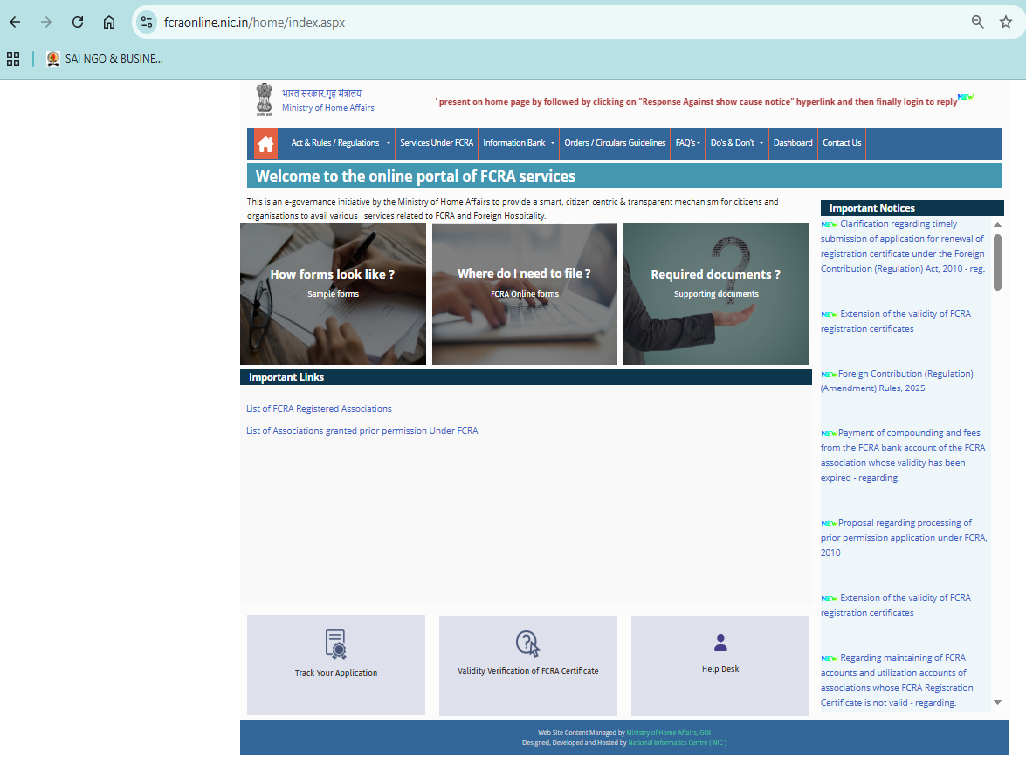Open browser home page icon
This screenshot has width=1026, height=776.
[109, 22]
